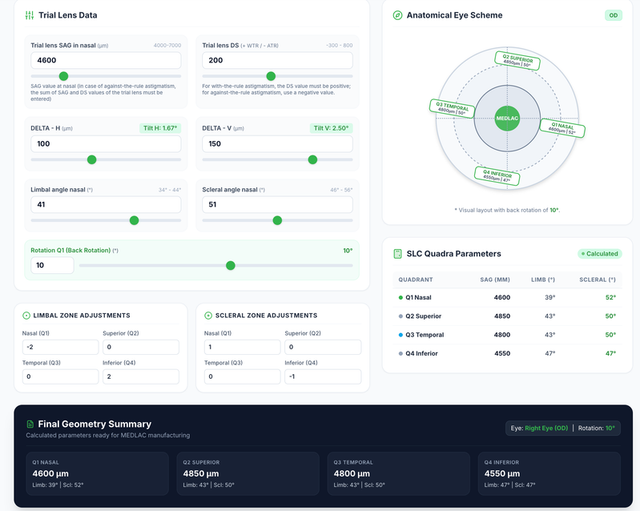Click the compass icon beside Anatomical Eye Scheme

[397, 16]
